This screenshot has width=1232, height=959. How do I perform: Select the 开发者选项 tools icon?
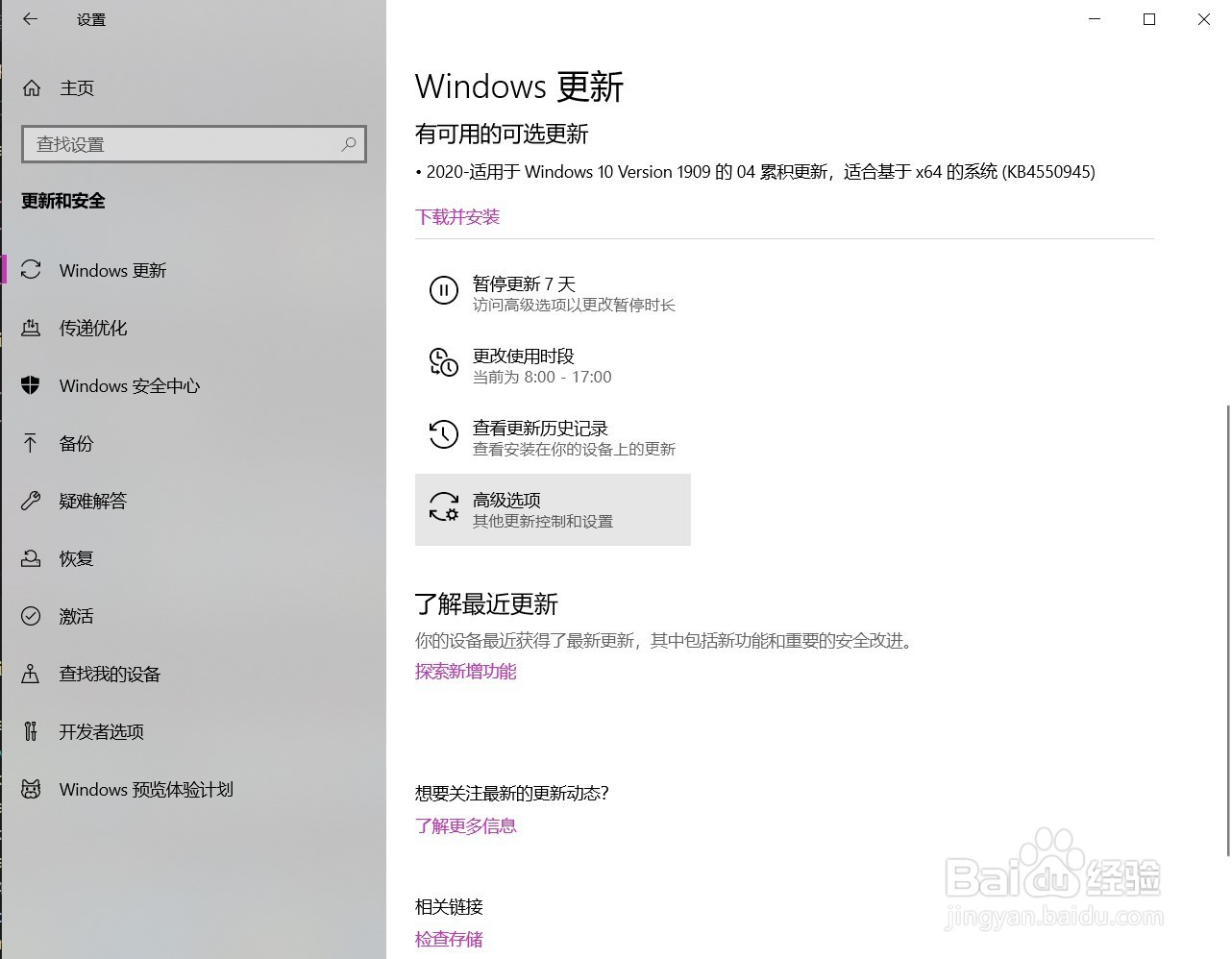[31, 731]
